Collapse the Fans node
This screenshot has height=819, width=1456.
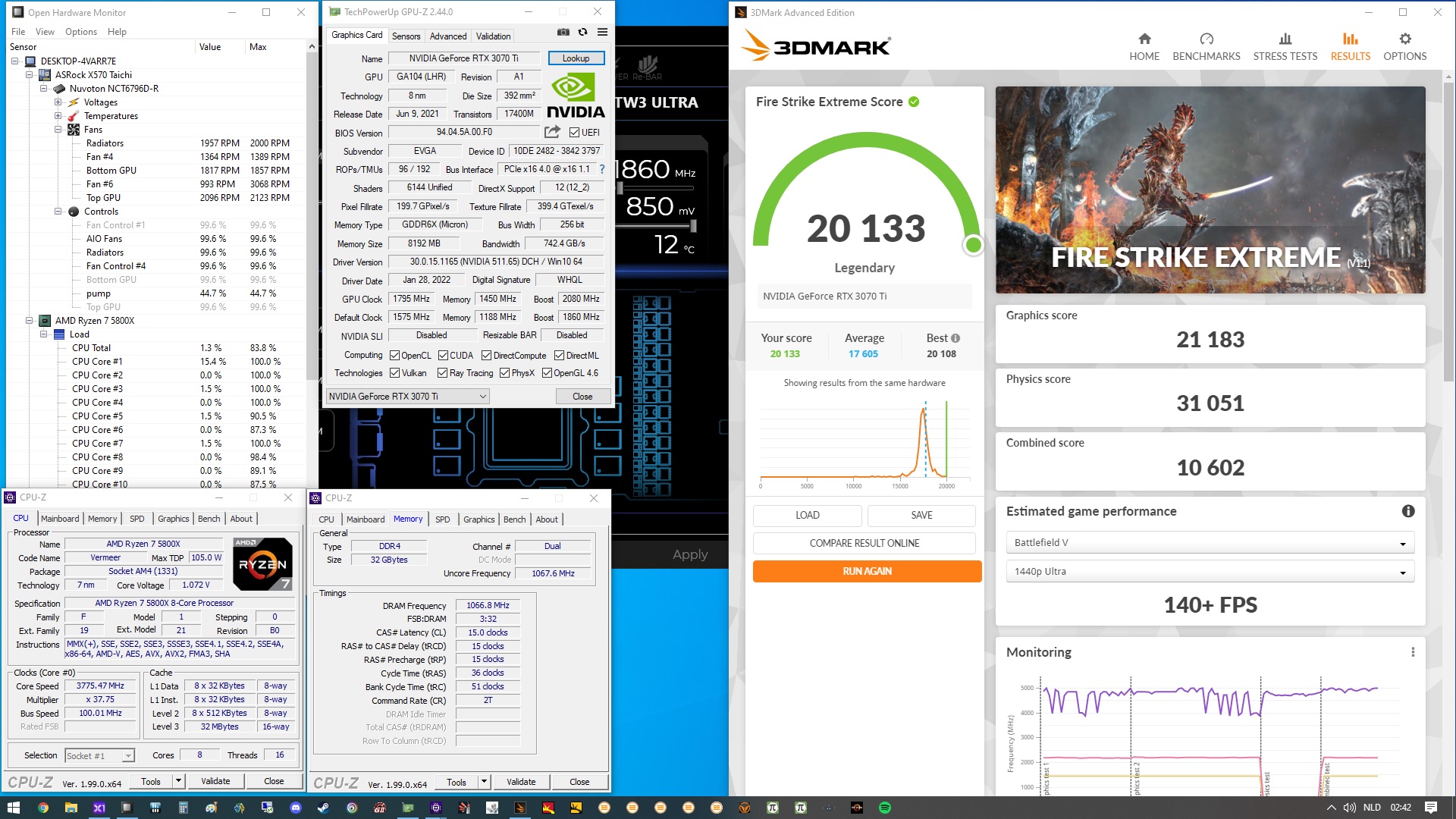pyautogui.click(x=58, y=130)
